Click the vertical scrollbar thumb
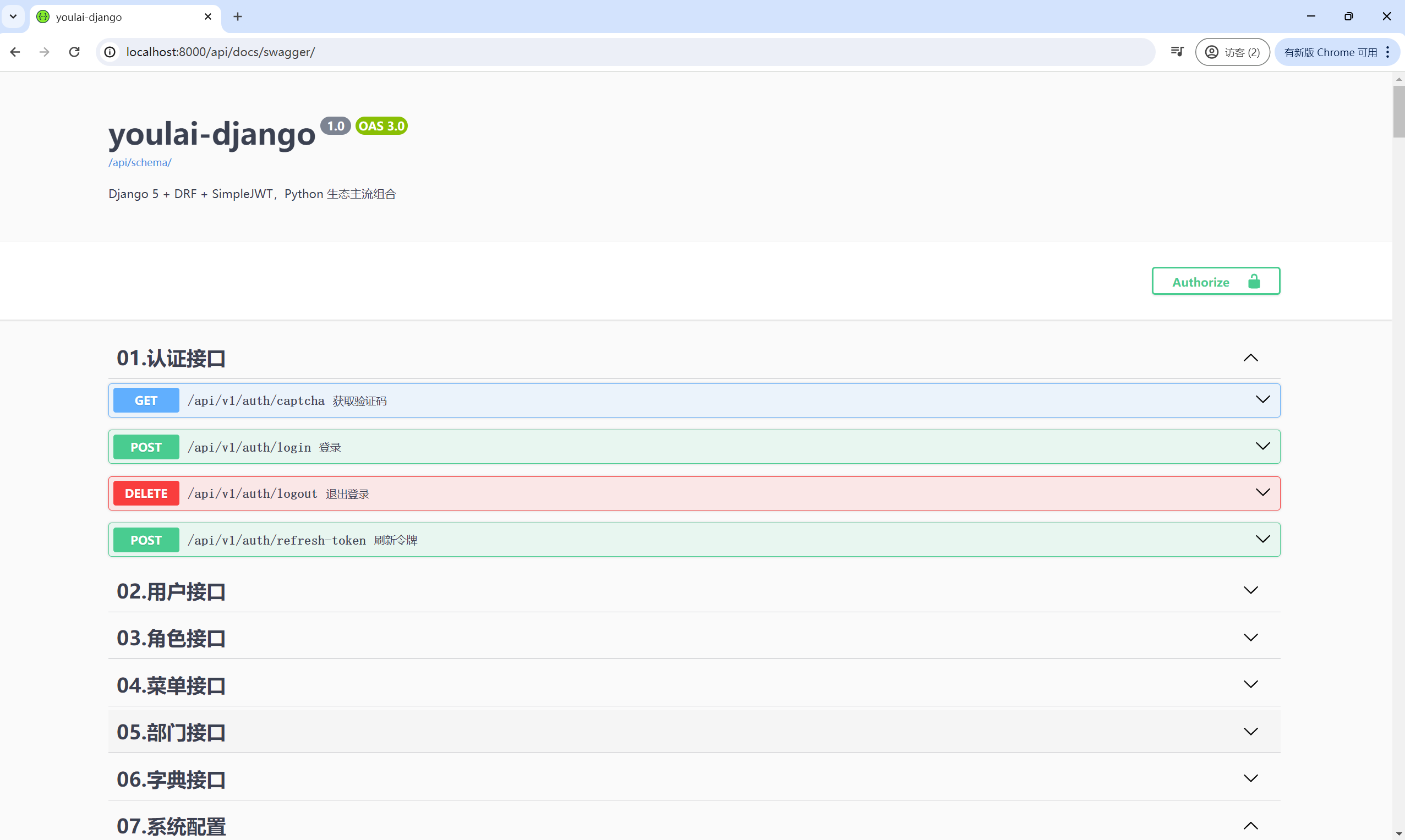Image resolution: width=1405 pixels, height=840 pixels. 1398,111
